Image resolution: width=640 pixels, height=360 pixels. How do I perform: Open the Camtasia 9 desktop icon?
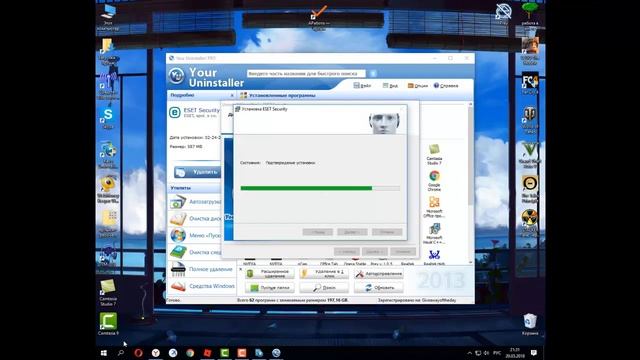pos(108,324)
